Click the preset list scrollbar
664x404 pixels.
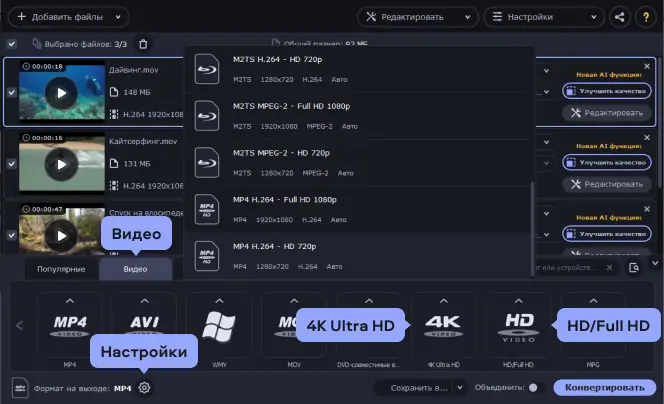click(532, 229)
